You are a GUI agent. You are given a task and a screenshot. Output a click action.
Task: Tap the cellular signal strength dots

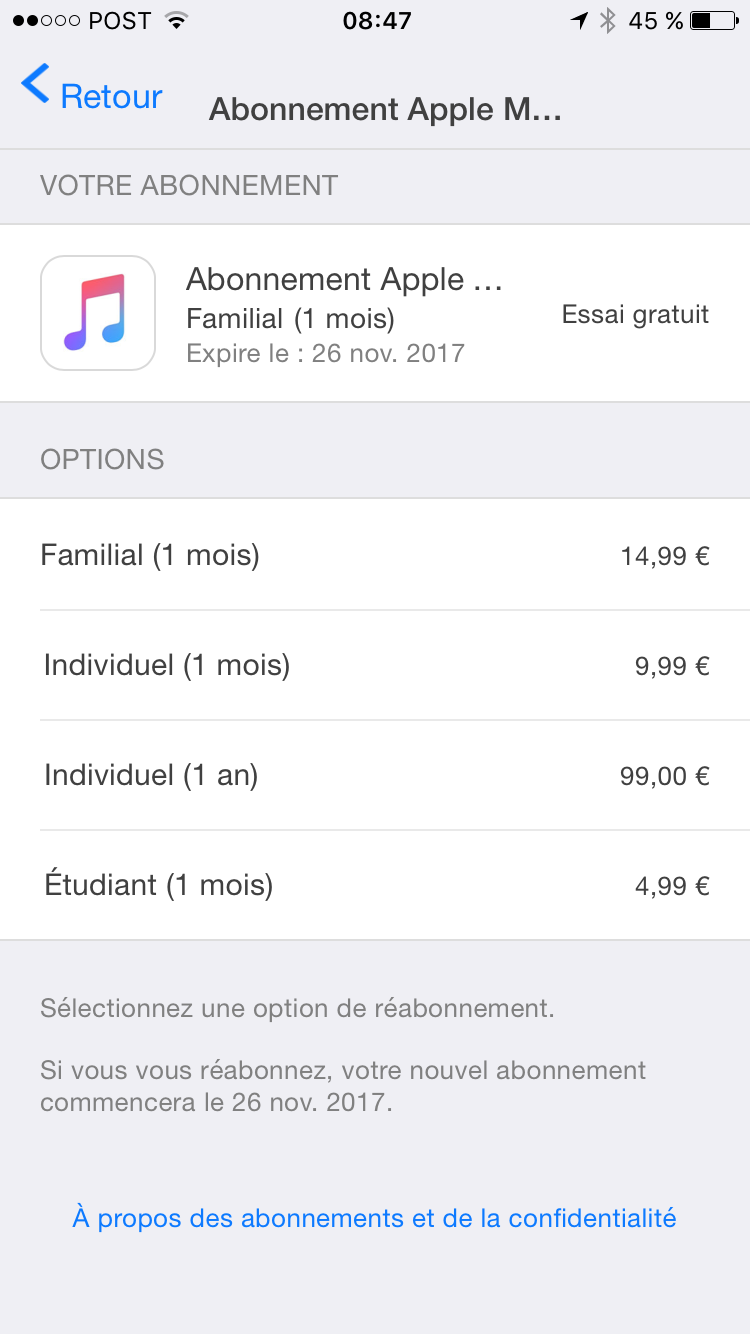(x=46, y=21)
